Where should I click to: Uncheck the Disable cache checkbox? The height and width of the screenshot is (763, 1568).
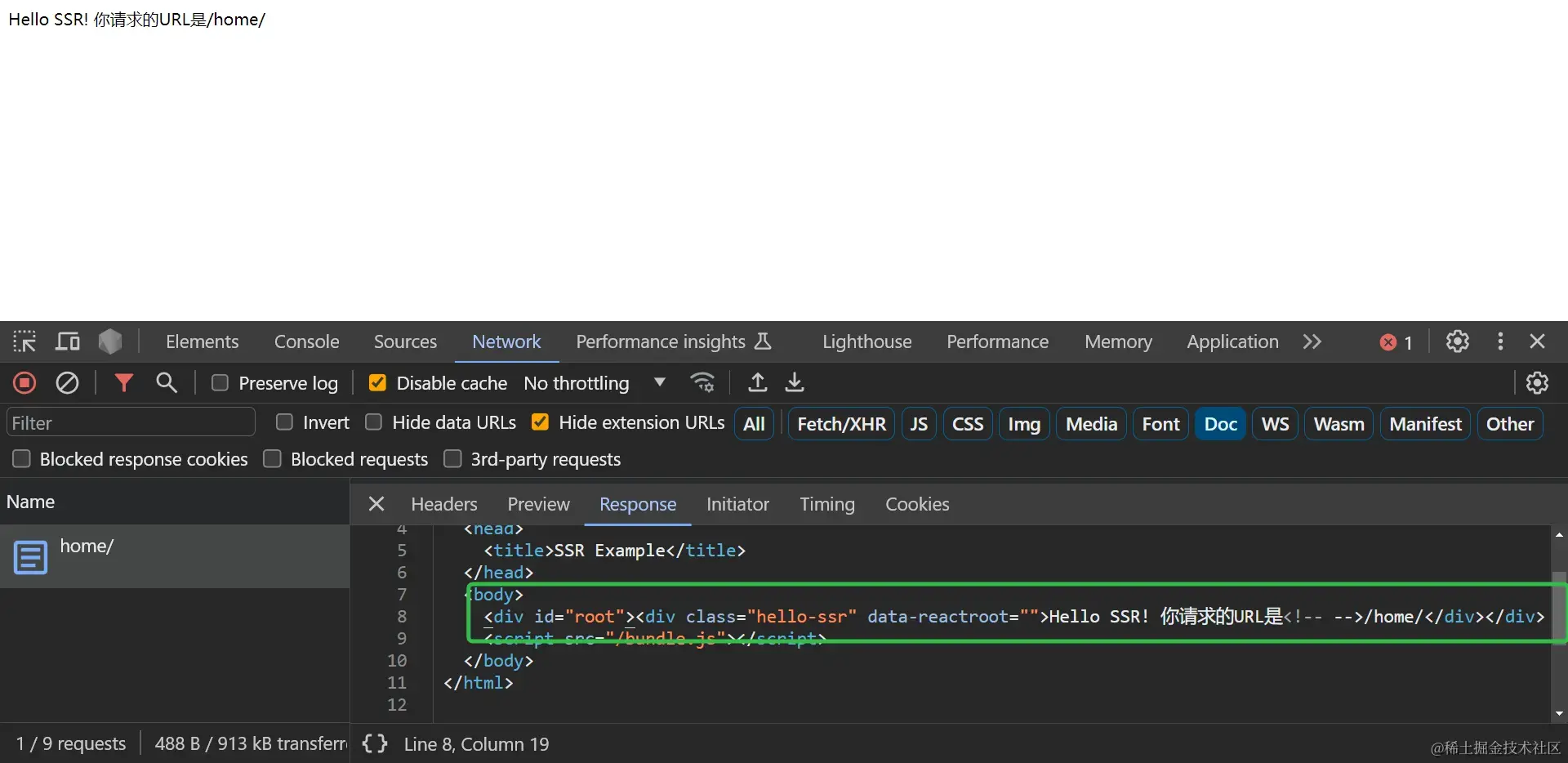[377, 383]
